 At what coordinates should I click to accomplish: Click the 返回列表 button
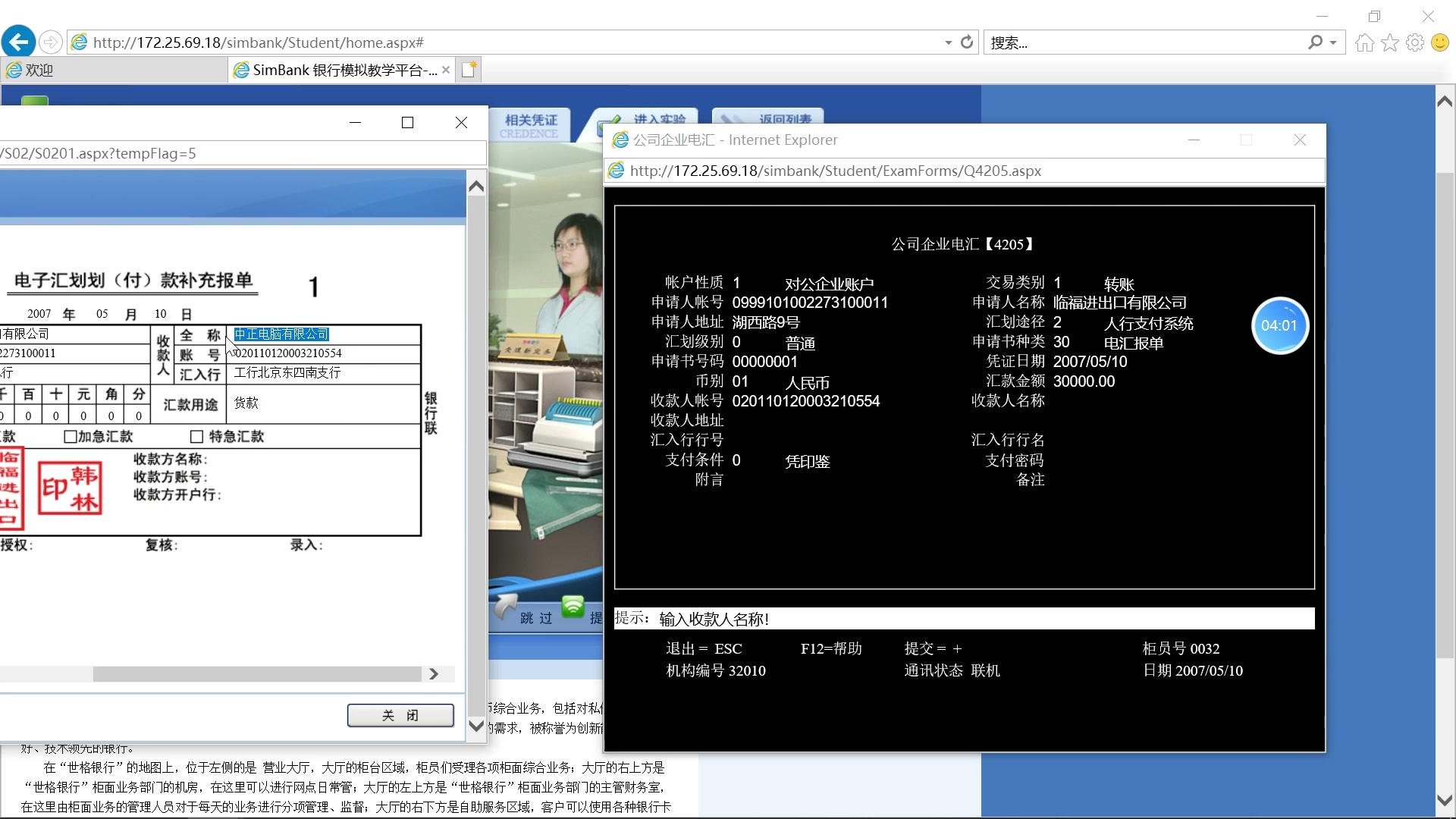tap(769, 119)
